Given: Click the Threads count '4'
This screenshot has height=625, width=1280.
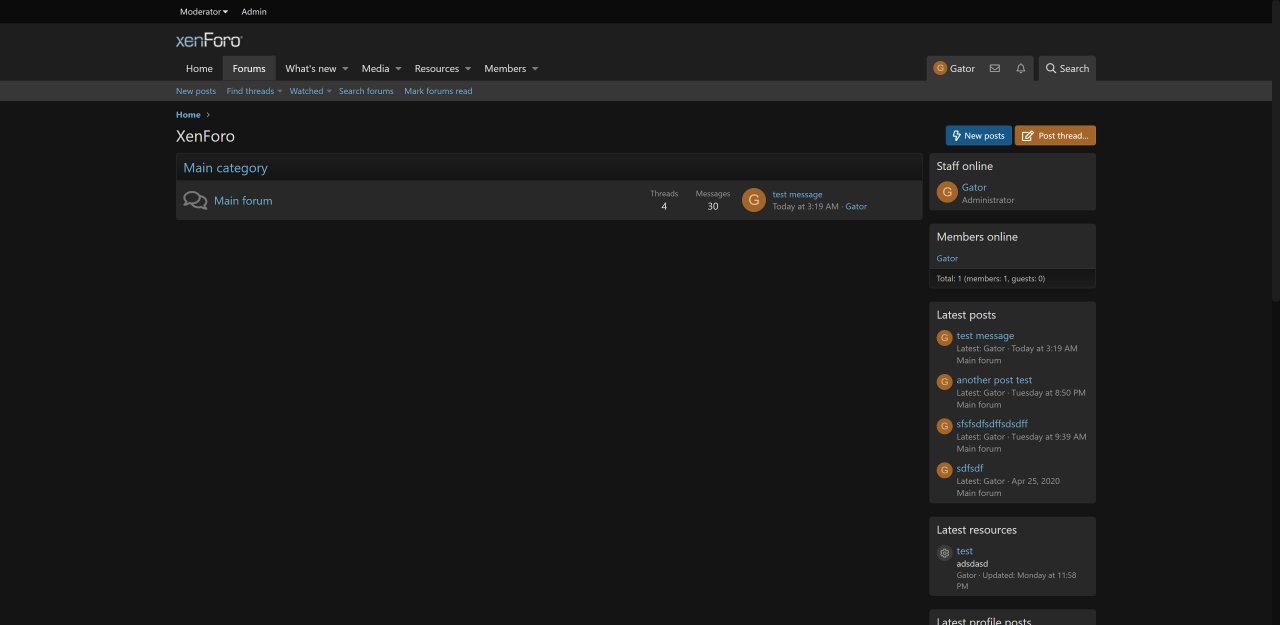Looking at the screenshot, I should coord(664,207).
